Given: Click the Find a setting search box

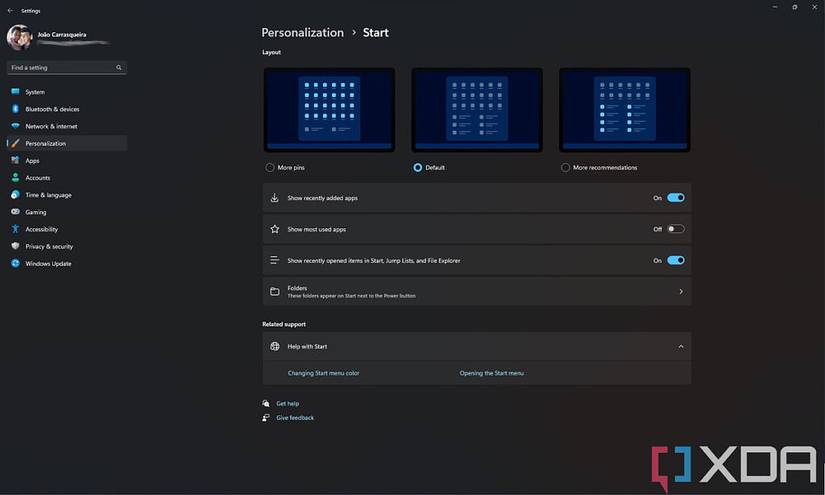Looking at the screenshot, I should [67, 67].
